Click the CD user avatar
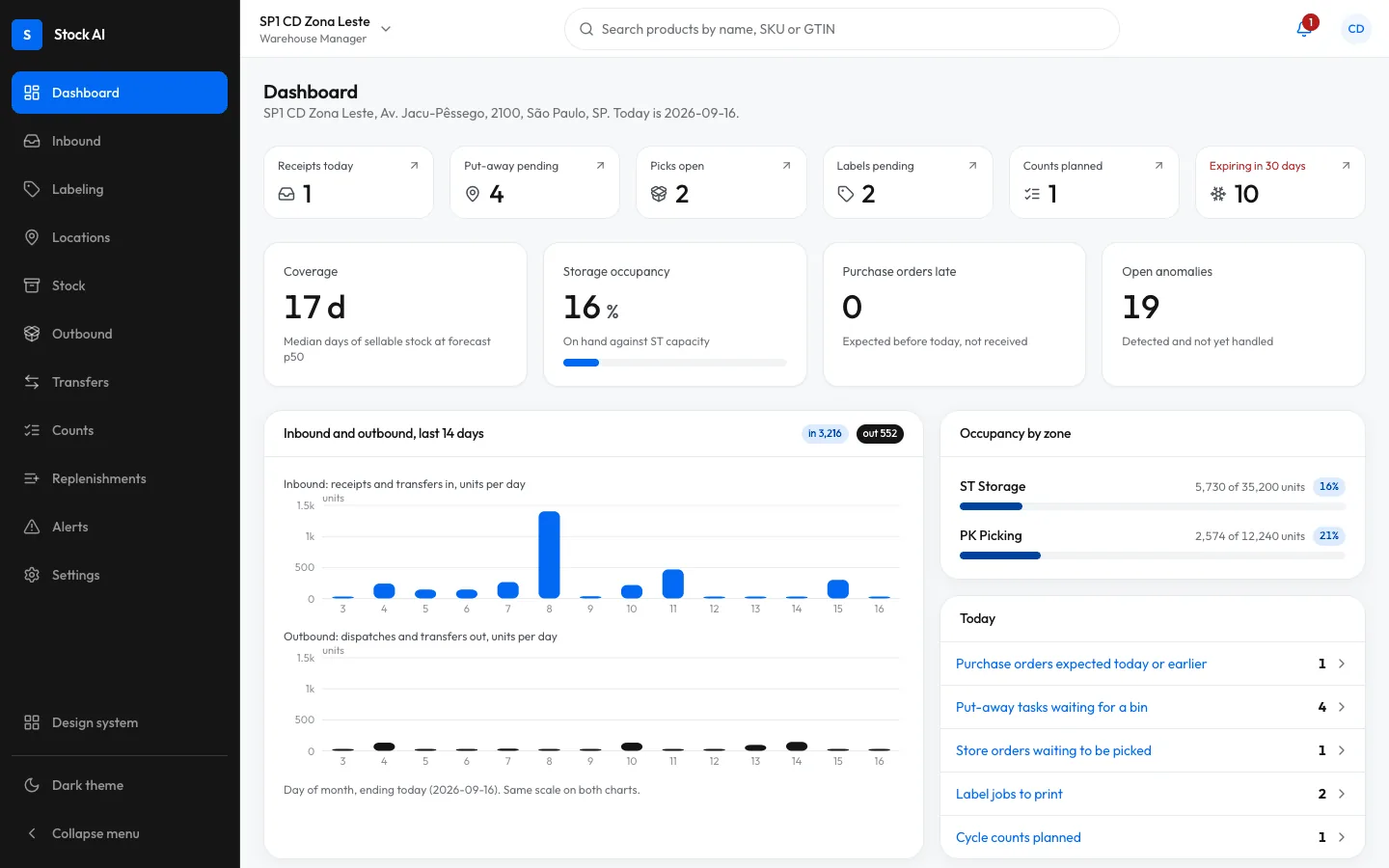1389x868 pixels. (1355, 29)
